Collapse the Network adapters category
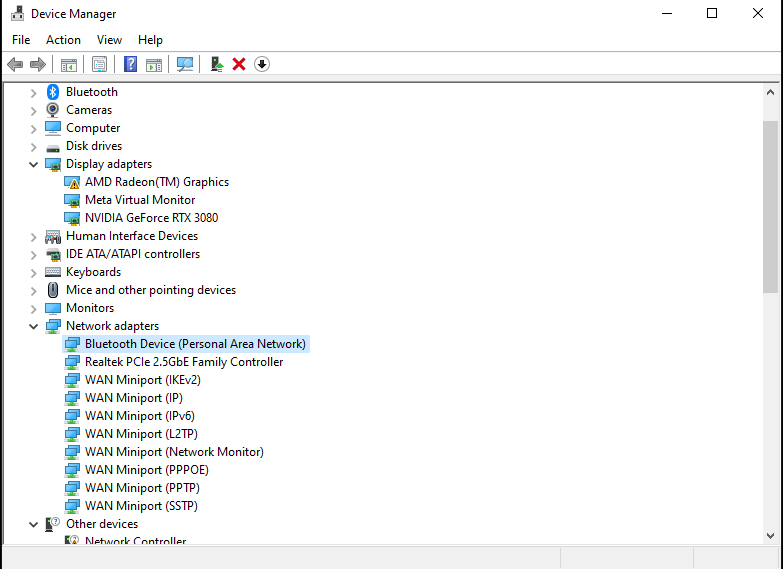 click(x=33, y=326)
